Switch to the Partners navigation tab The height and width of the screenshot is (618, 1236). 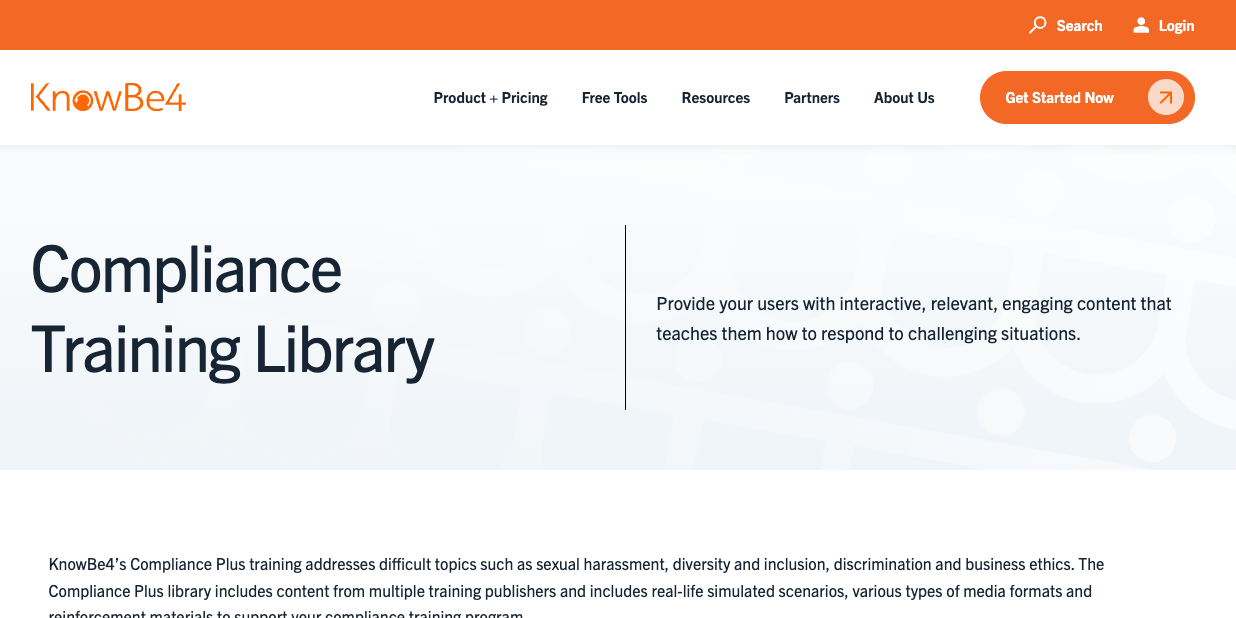click(x=812, y=97)
